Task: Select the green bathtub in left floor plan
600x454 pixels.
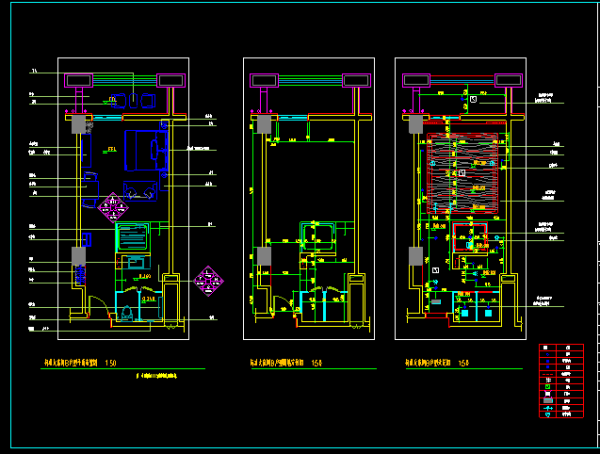Action: point(131,238)
